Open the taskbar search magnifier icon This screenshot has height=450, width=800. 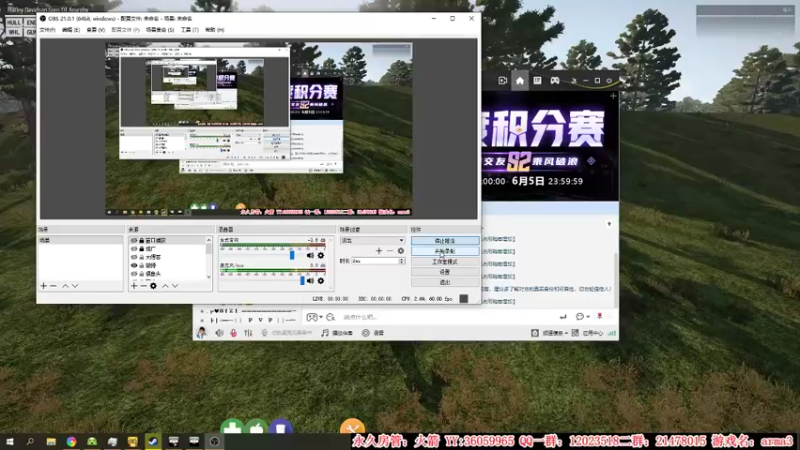tap(30, 441)
